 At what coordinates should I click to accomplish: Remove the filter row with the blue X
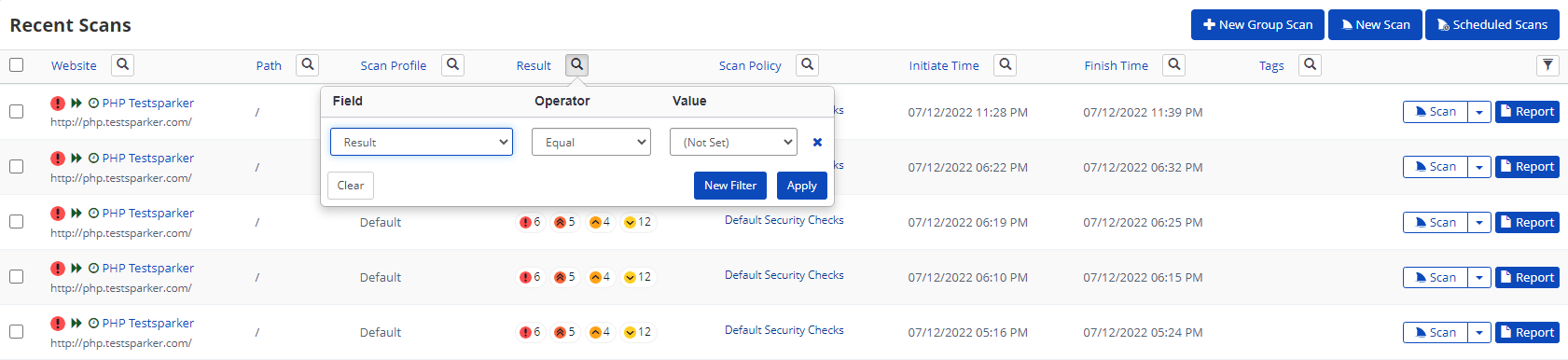coord(817,143)
